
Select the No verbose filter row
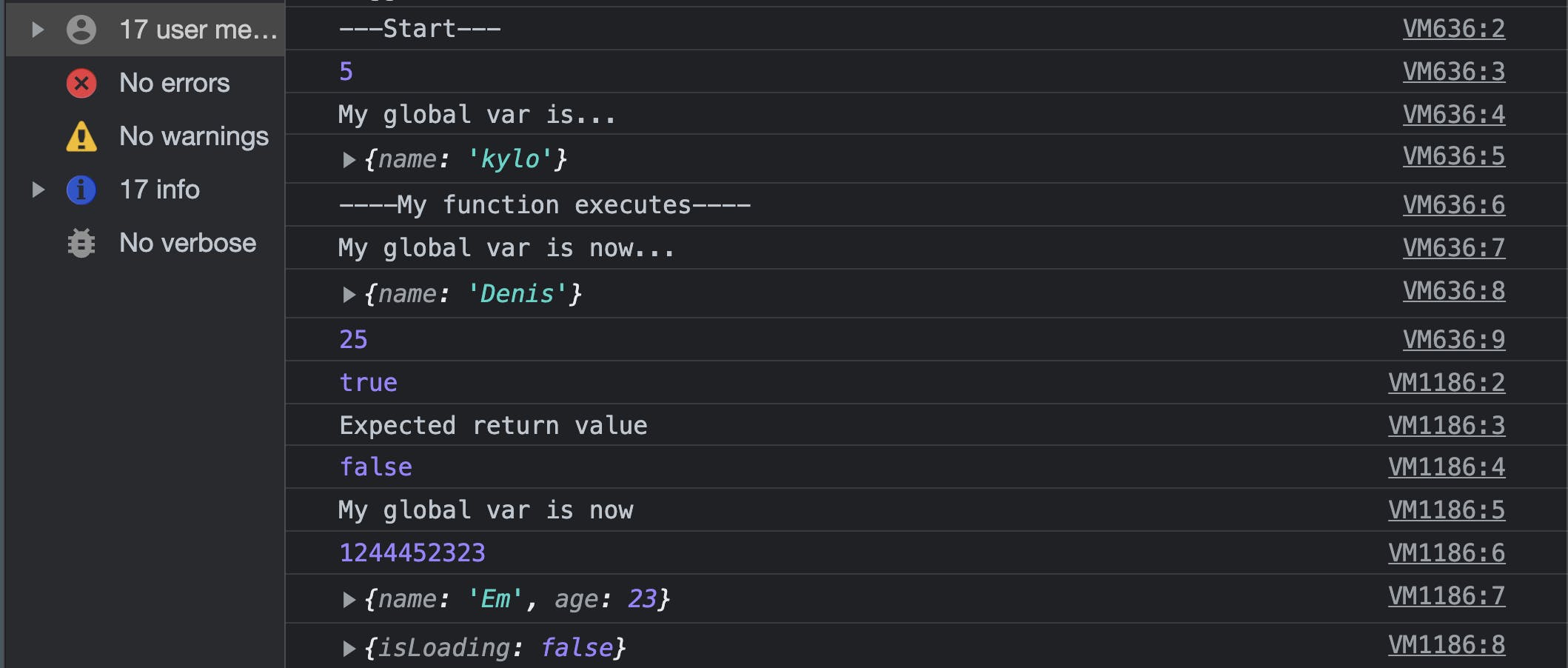(x=187, y=243)
